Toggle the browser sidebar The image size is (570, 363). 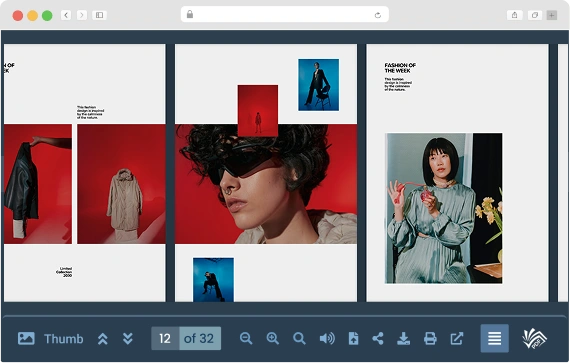(99, 15)
